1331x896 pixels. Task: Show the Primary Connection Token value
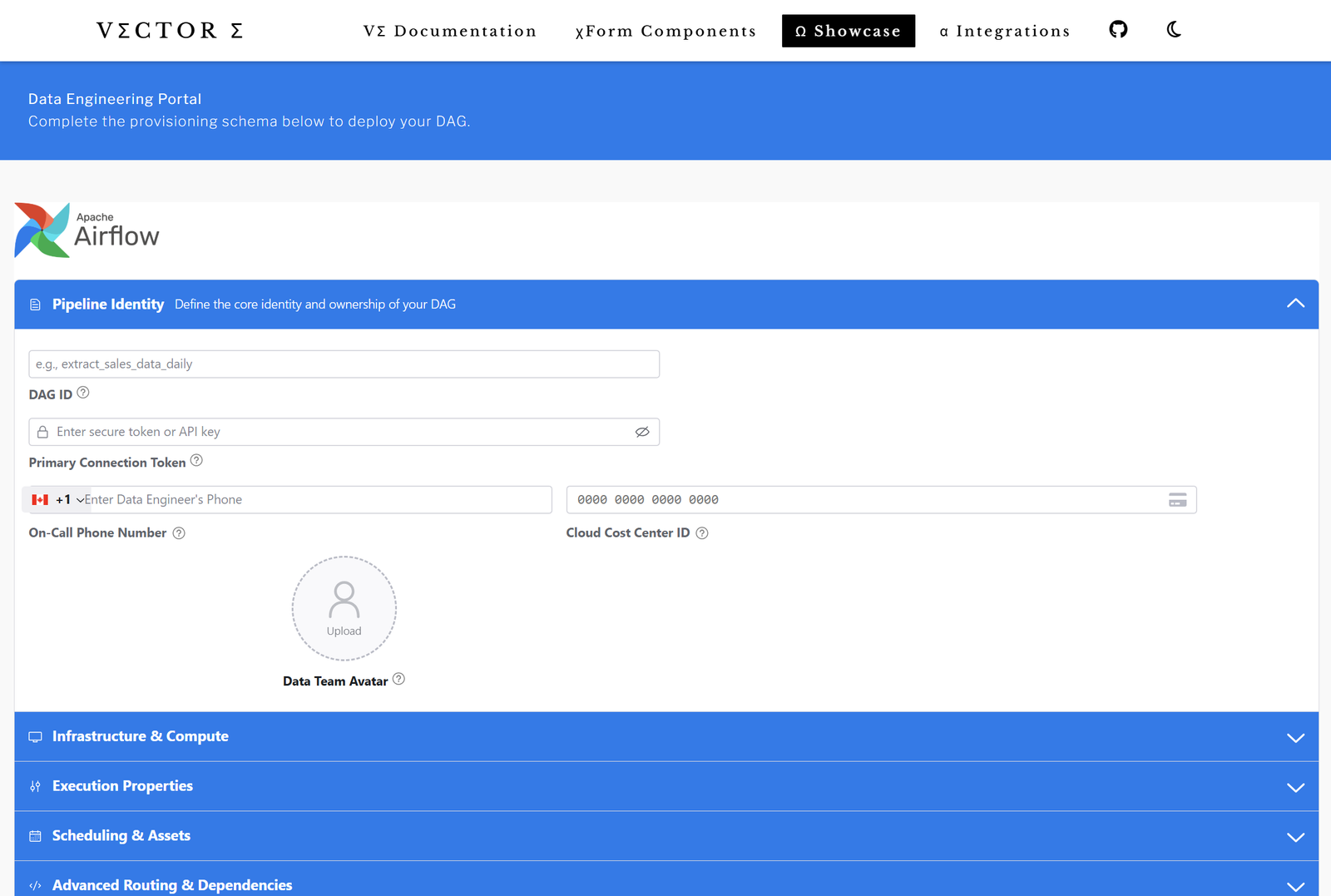point(641,432)
